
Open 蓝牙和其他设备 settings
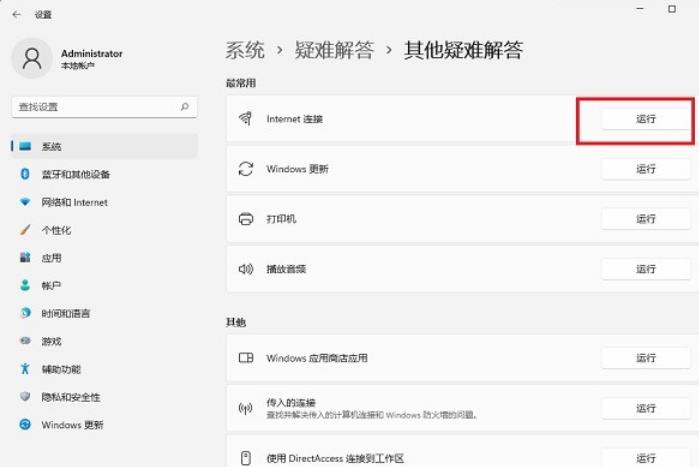click(104, 174)
